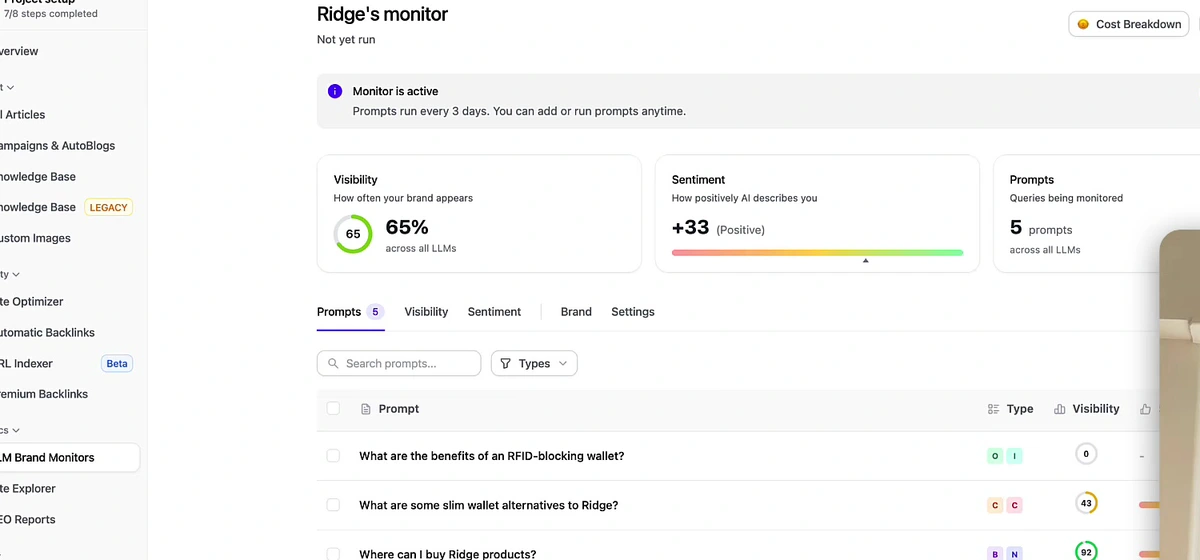Click the pink C type badge in alternatives row
The width and height of the screenshot is (1200, 560).
[1014, 505]
